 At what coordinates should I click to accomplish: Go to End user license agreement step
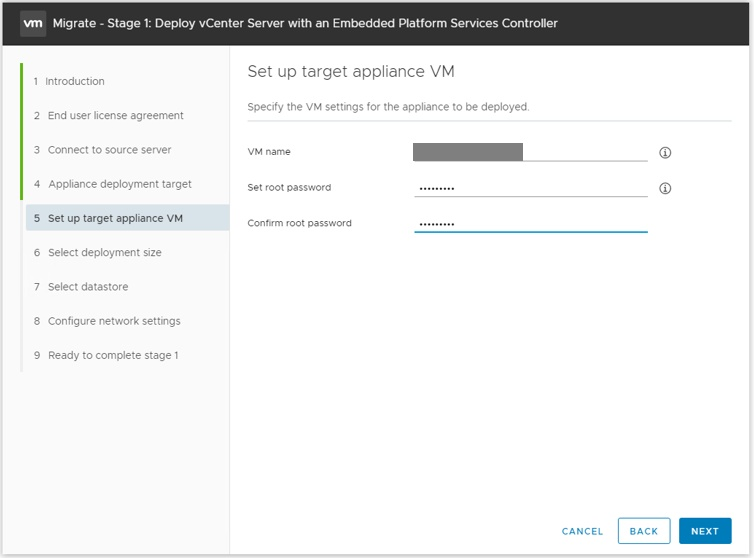click(x=109, y=115)
